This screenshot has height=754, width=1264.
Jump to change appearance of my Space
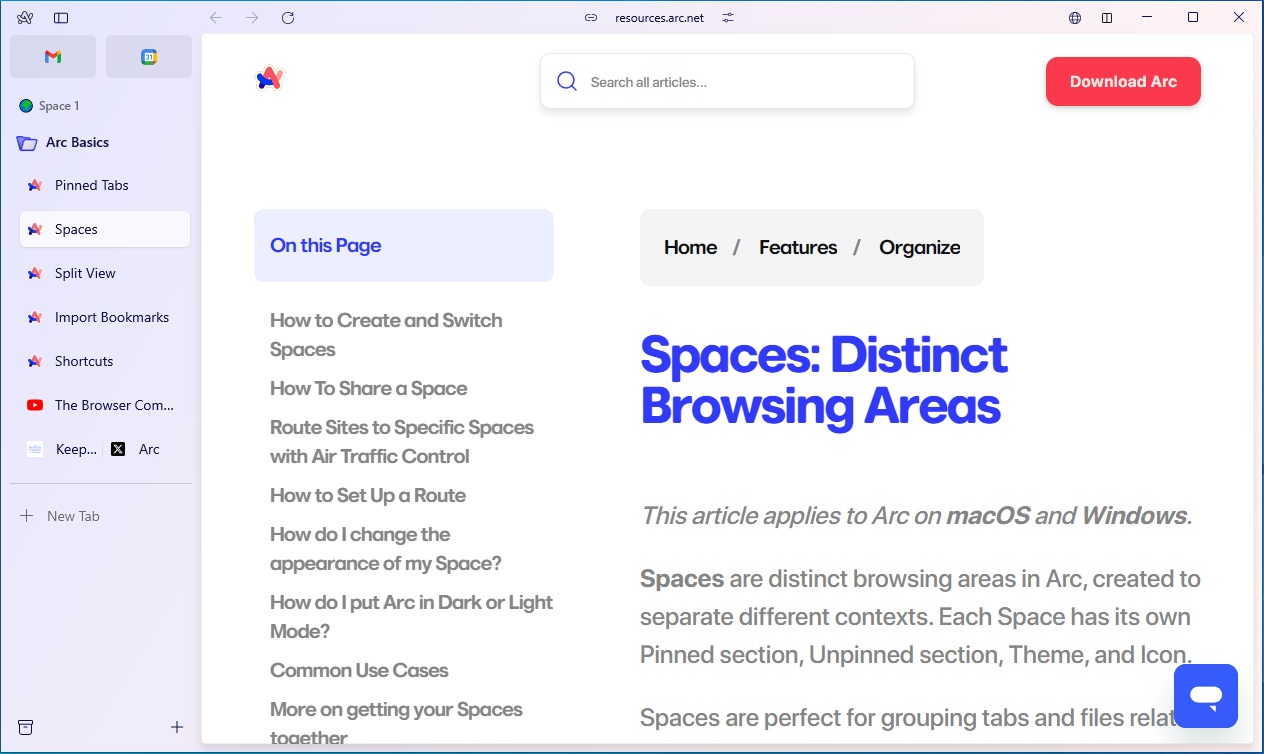386,549
